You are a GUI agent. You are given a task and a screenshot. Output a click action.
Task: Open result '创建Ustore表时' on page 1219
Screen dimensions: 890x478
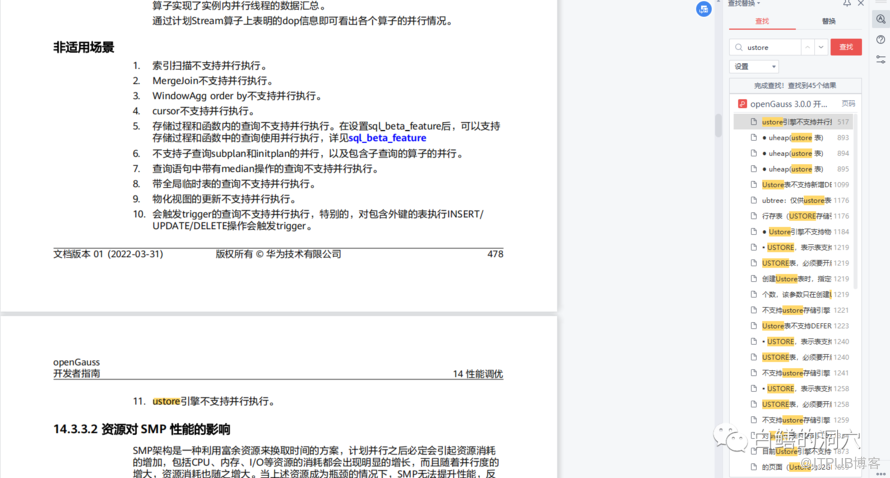click(x=793, y=279)
